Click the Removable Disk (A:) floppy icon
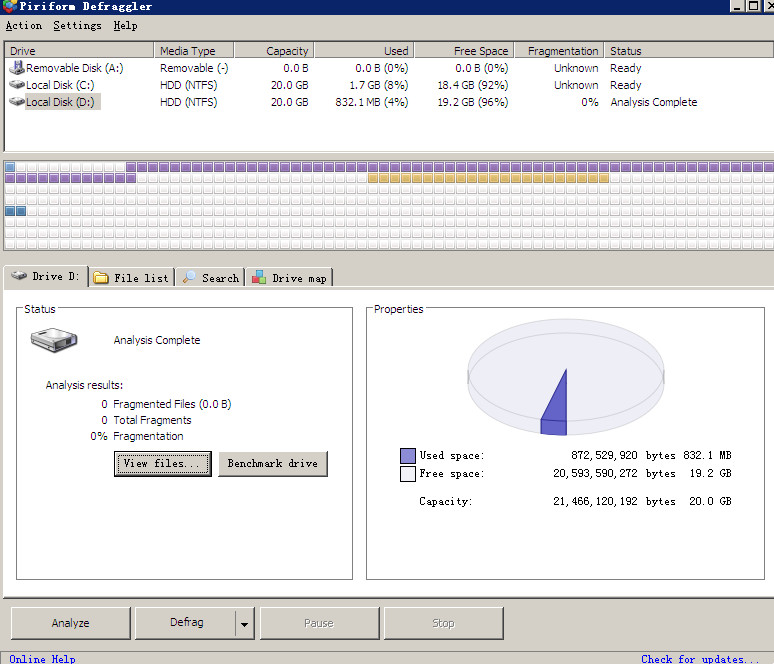774x664 pixels. [x=17, y=68]
